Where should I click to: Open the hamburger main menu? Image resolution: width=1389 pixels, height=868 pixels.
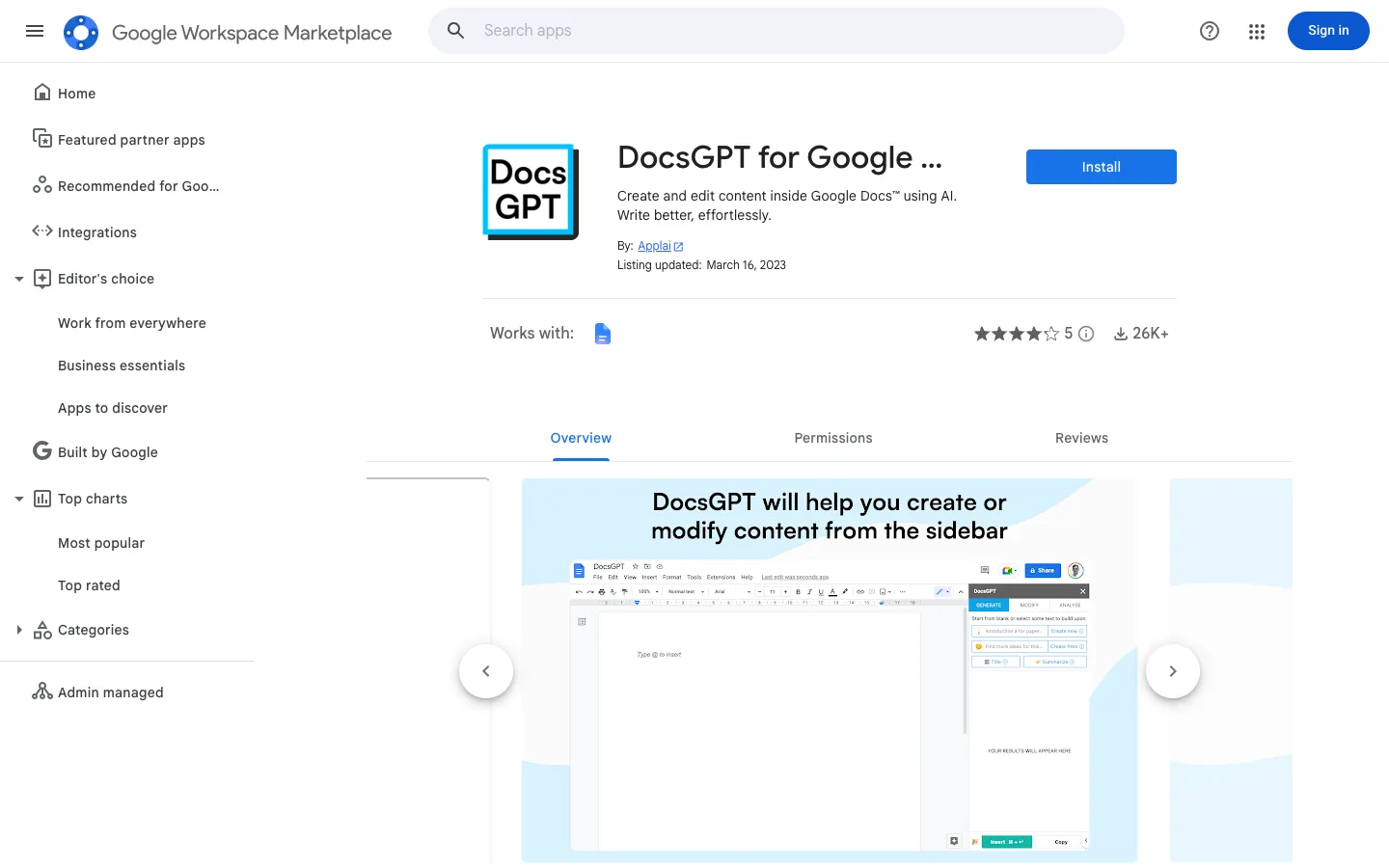(35, 31)
